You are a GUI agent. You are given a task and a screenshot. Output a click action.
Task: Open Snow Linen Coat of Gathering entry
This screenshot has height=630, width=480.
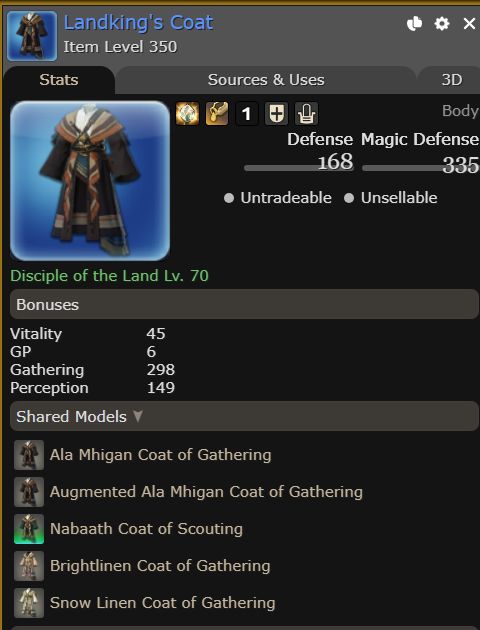coord(162,603)
